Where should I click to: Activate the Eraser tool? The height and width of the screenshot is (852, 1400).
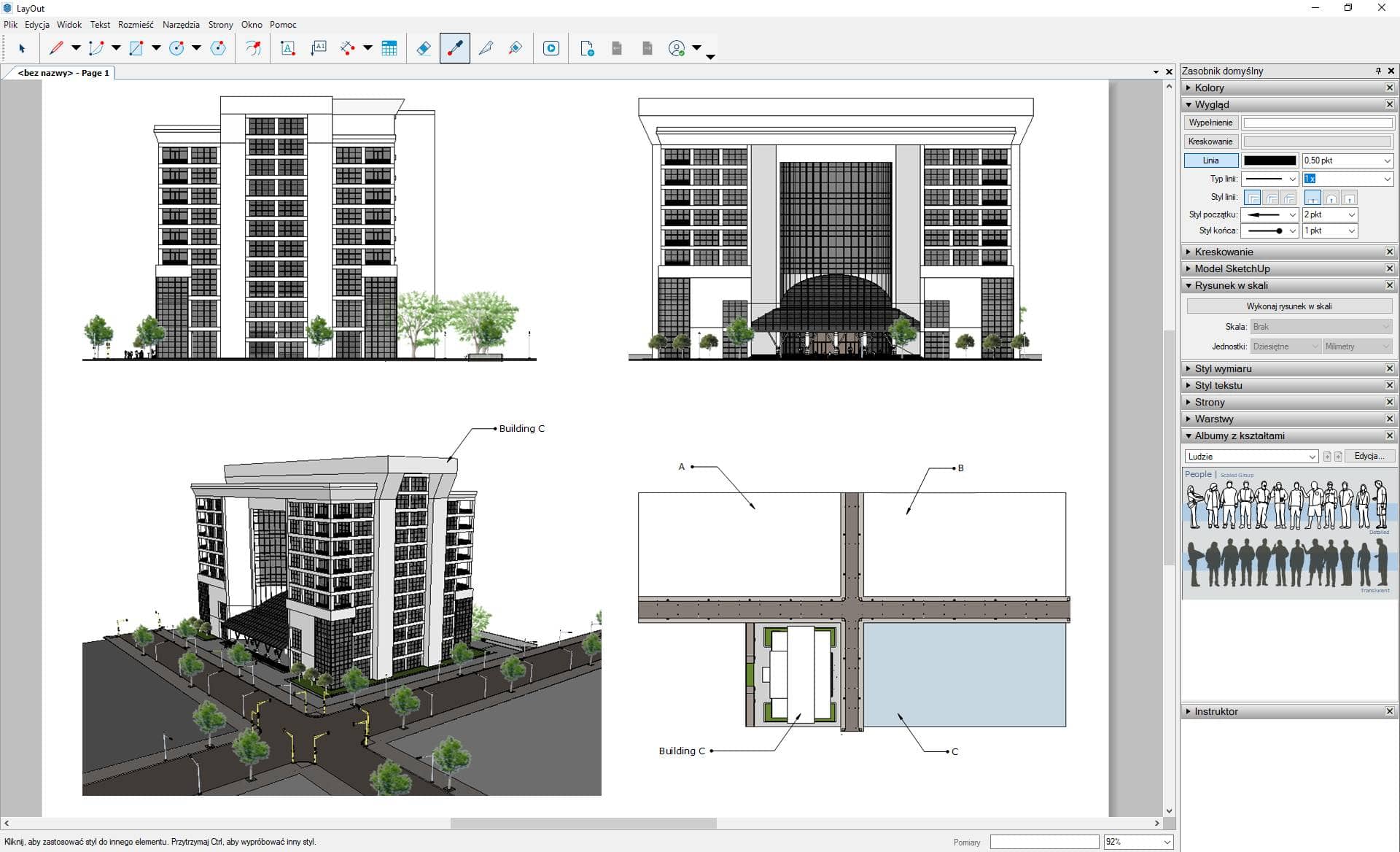(423, 48)
